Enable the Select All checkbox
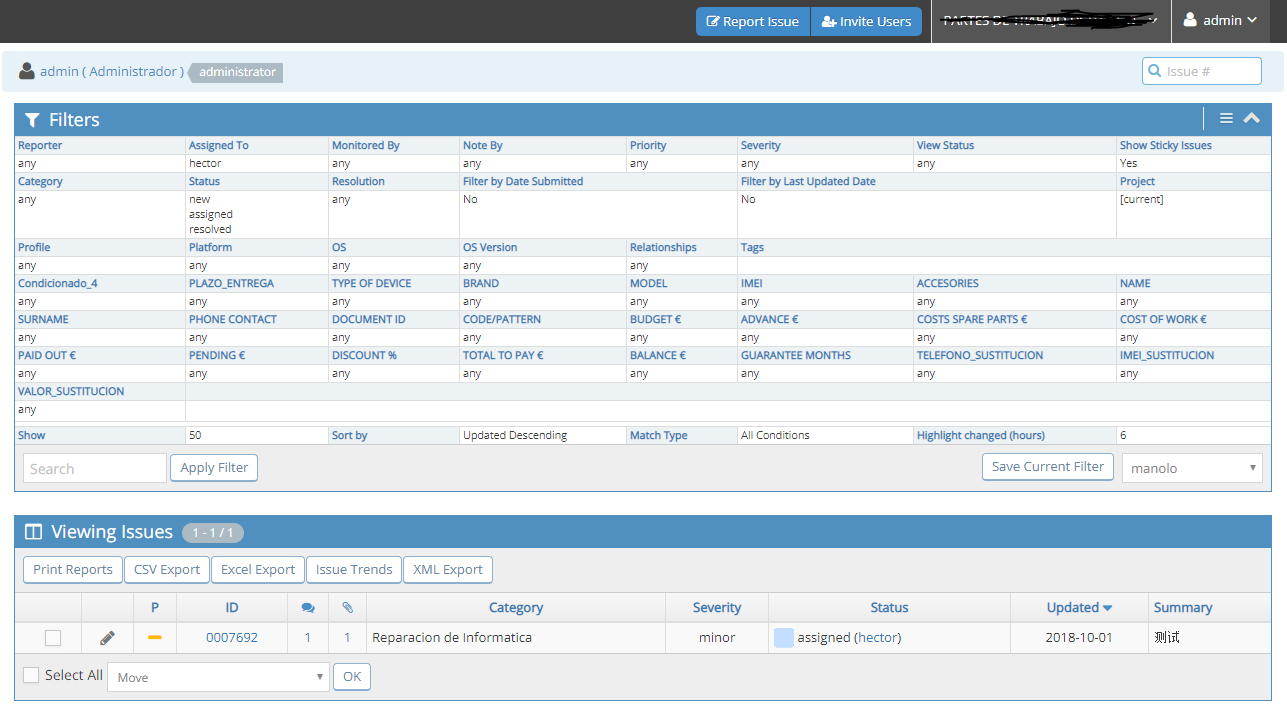The width and height of the screenshot is (1287, 707). coord(31,675)
